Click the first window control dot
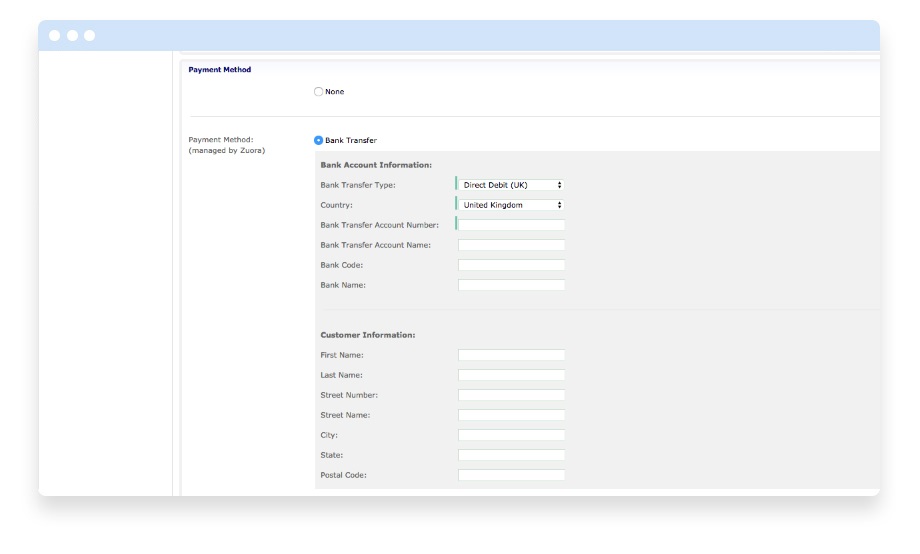920x554 pixels. 55,36
